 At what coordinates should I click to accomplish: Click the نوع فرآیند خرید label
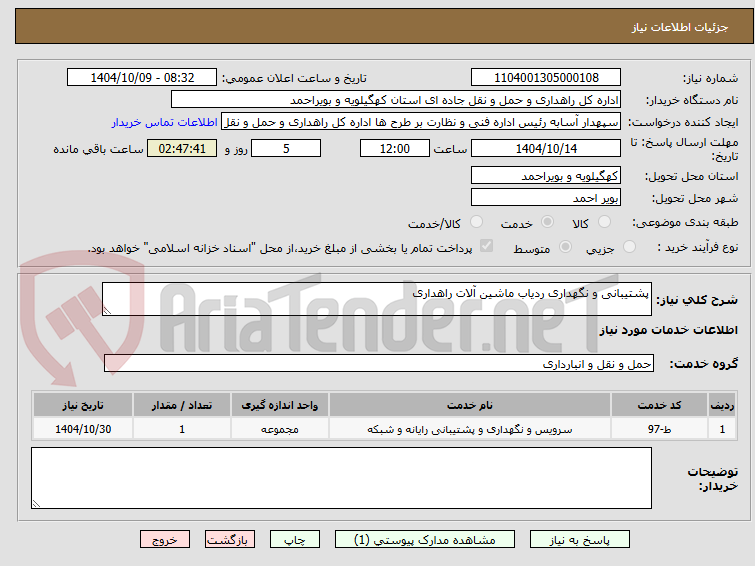pyautogui.click(x=698, y=248)
